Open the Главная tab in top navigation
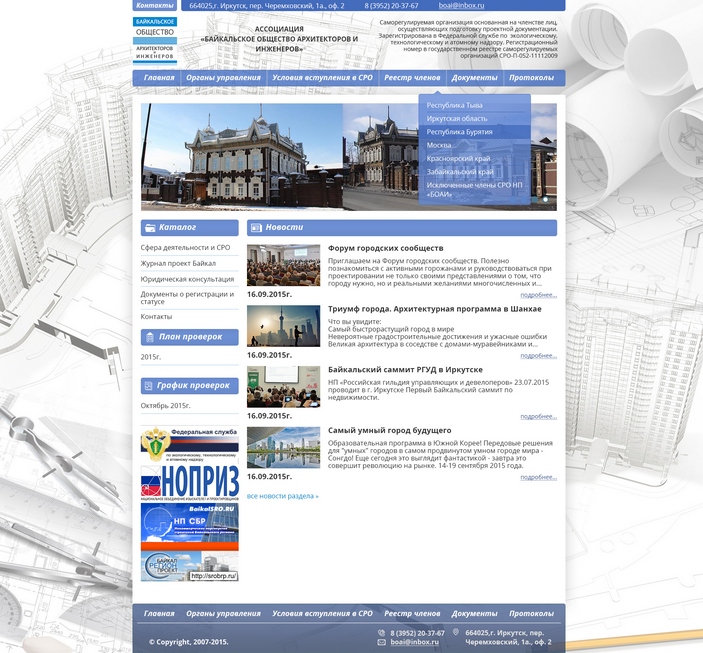 (x=159, y=78)
